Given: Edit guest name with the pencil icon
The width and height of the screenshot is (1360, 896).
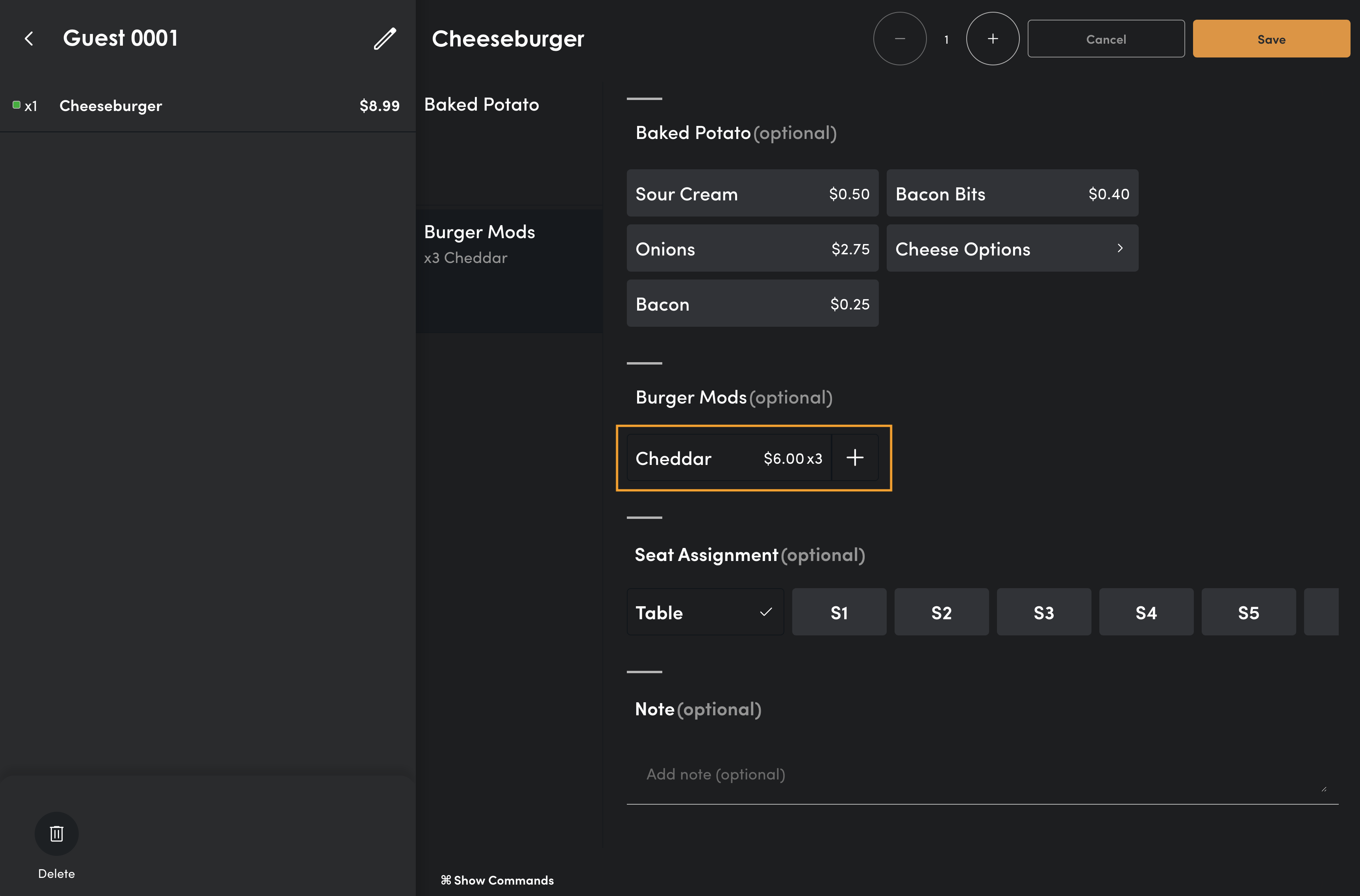Looking at the screenshot, I should tap(385, 39).
